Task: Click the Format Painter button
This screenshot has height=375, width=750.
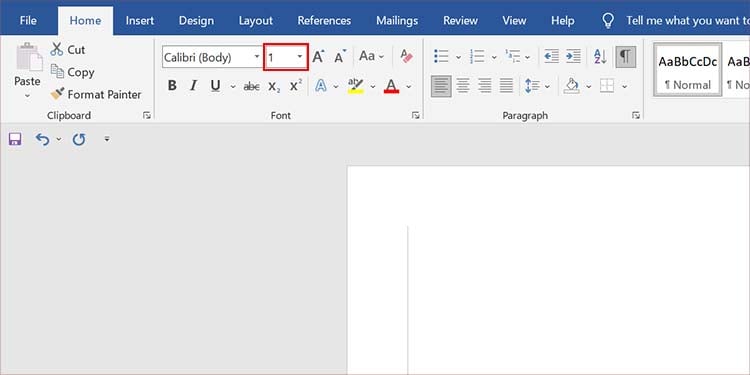Action: pos(96,94)
